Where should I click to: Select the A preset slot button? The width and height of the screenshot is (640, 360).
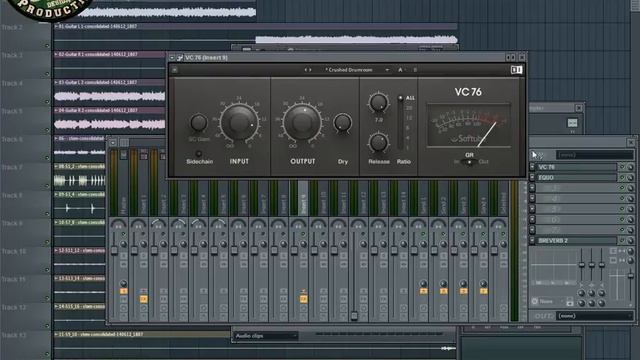[400, 70]
